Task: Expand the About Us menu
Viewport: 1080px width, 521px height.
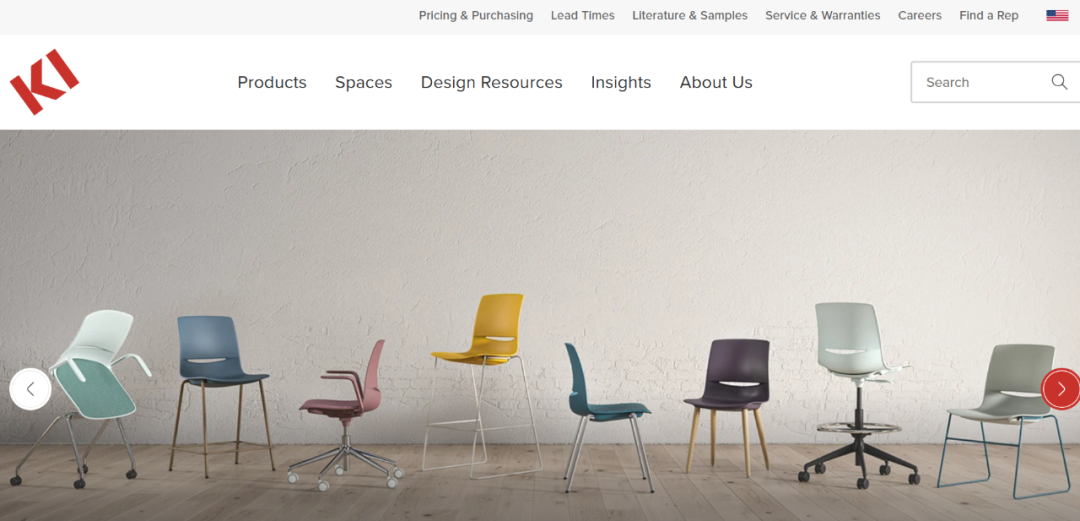Action: coord(716,82)
